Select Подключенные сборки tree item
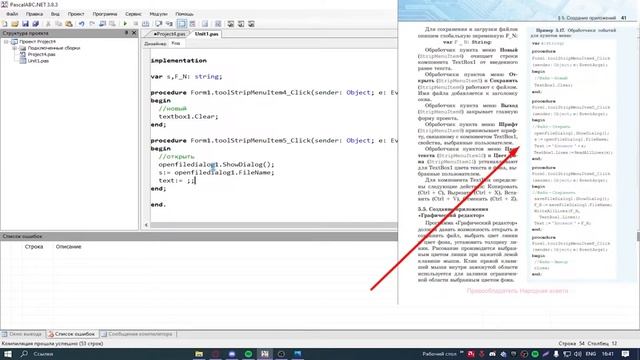640x360 pixels. pos(53,48)
